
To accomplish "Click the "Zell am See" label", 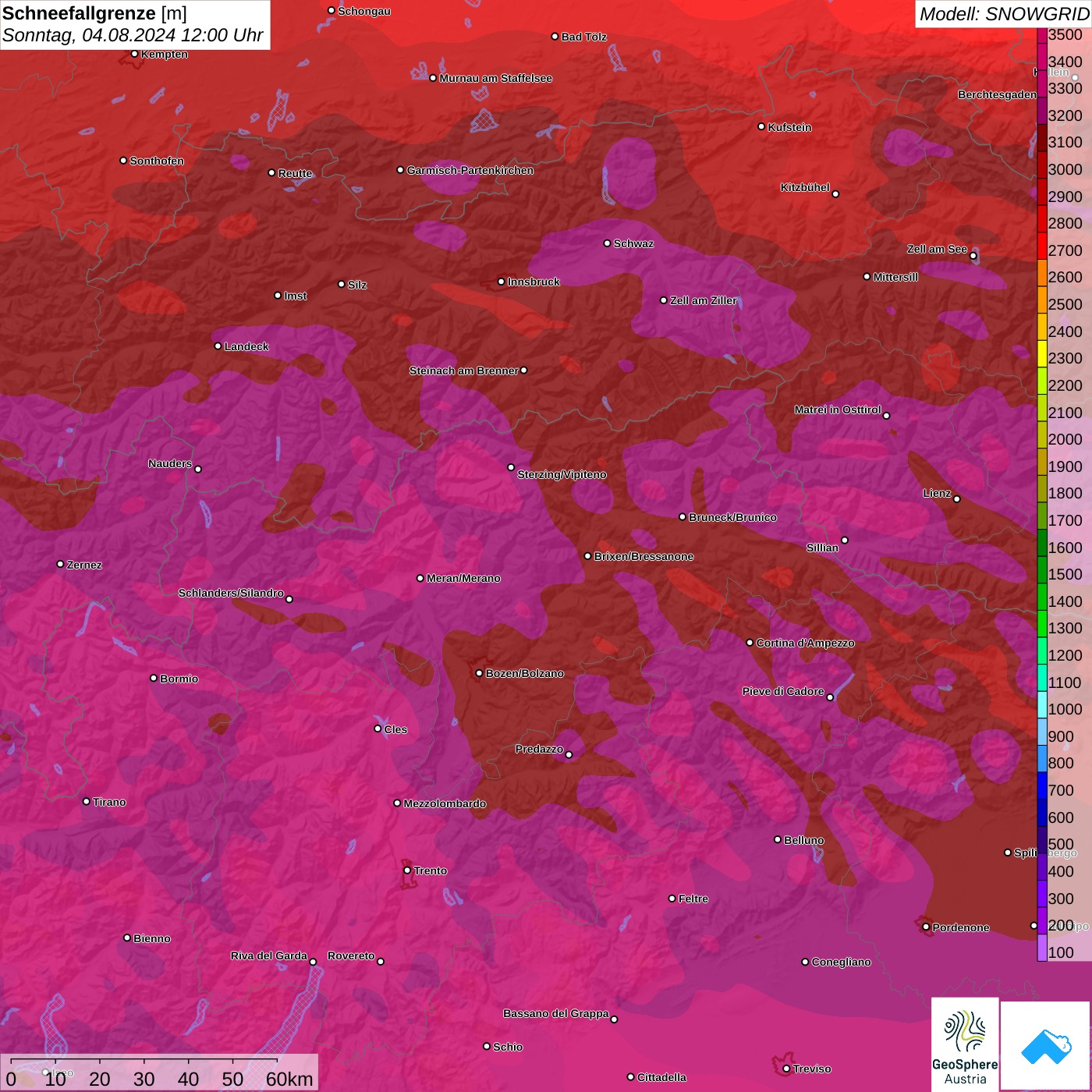I will [937, 249].
